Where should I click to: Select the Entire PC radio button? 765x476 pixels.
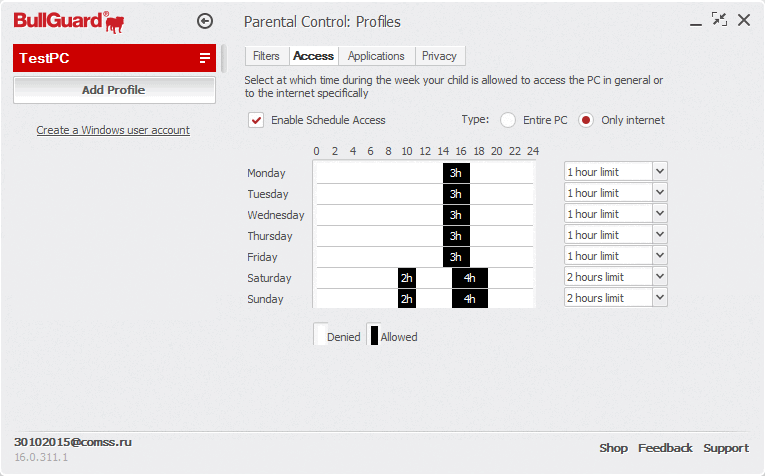click(x=508, y=120)
